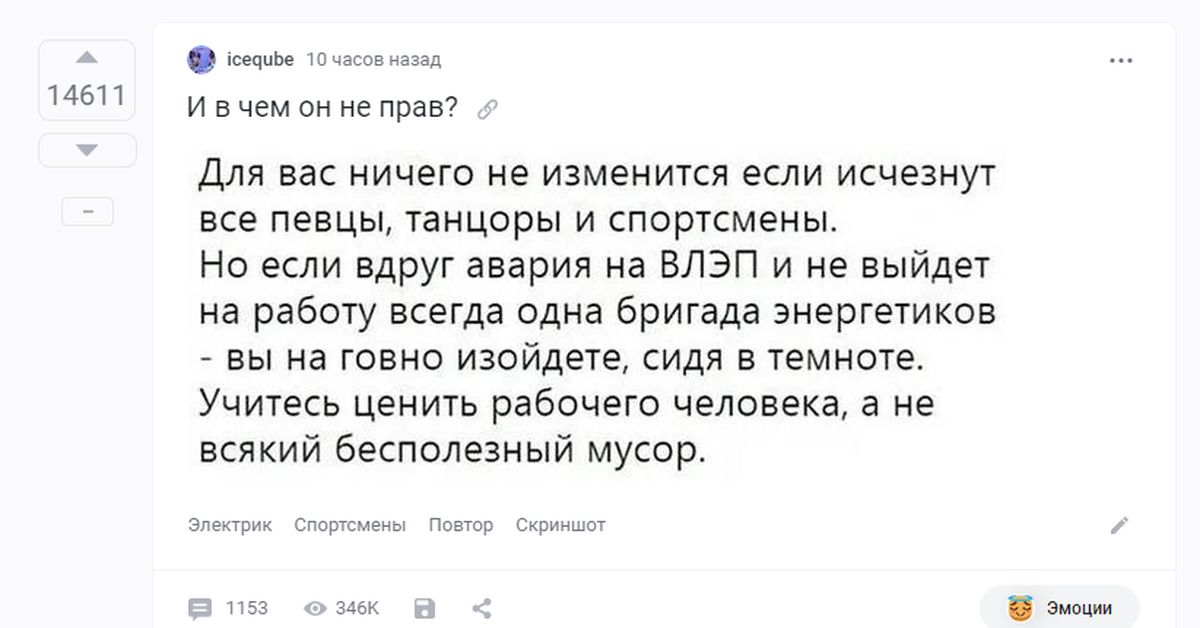Screen dimensions: 1200x628
Task: Visit the iceqube profile link
Action: (260, 60)
